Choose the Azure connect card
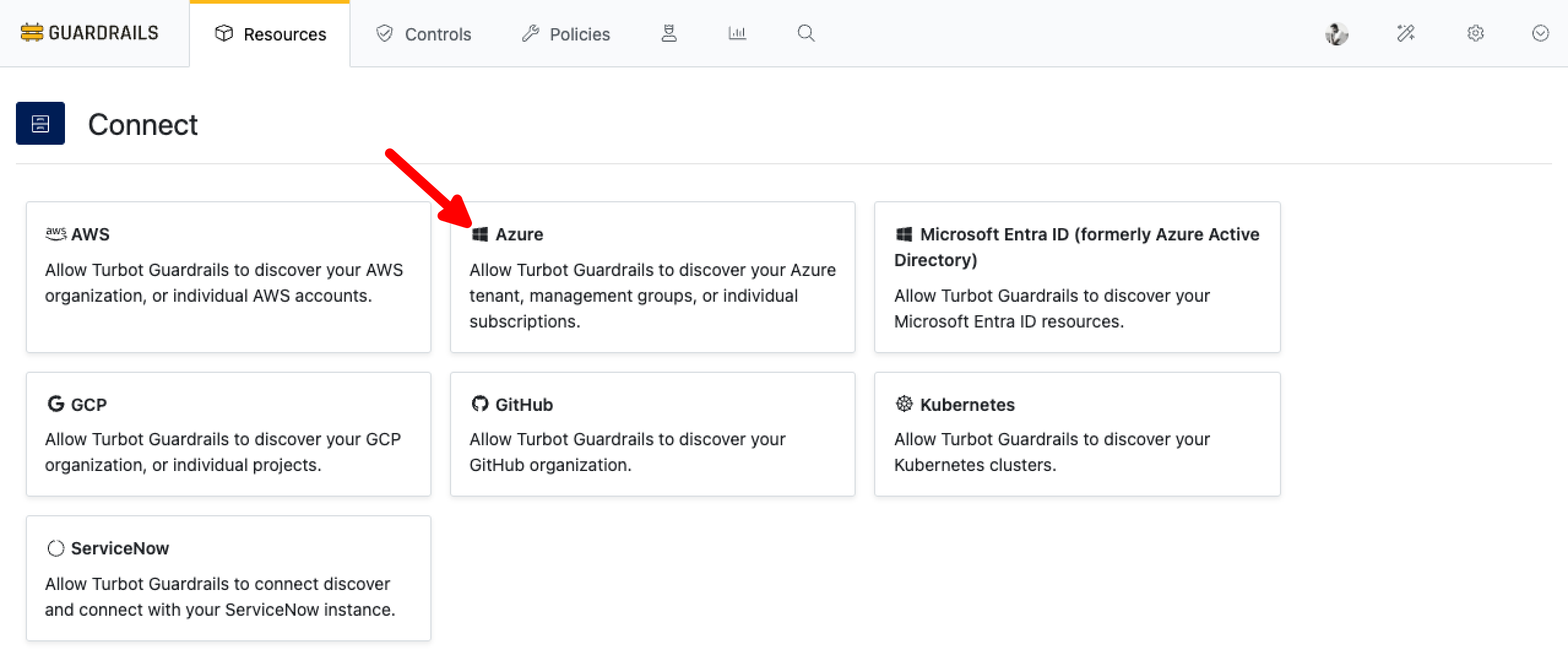 click(x=652, y=277)
